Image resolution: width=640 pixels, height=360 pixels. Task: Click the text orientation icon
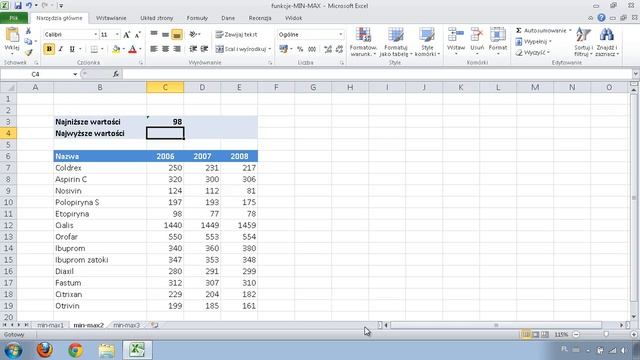point(194,35)
